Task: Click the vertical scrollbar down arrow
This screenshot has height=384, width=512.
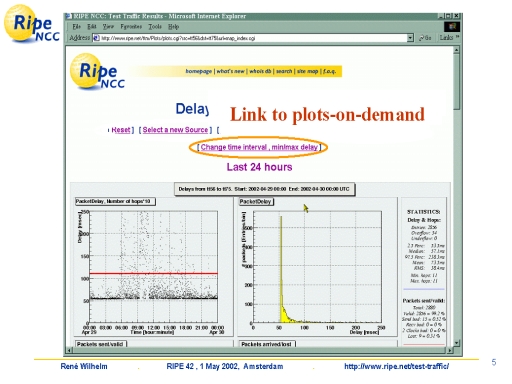Action: tap(456, 343)
